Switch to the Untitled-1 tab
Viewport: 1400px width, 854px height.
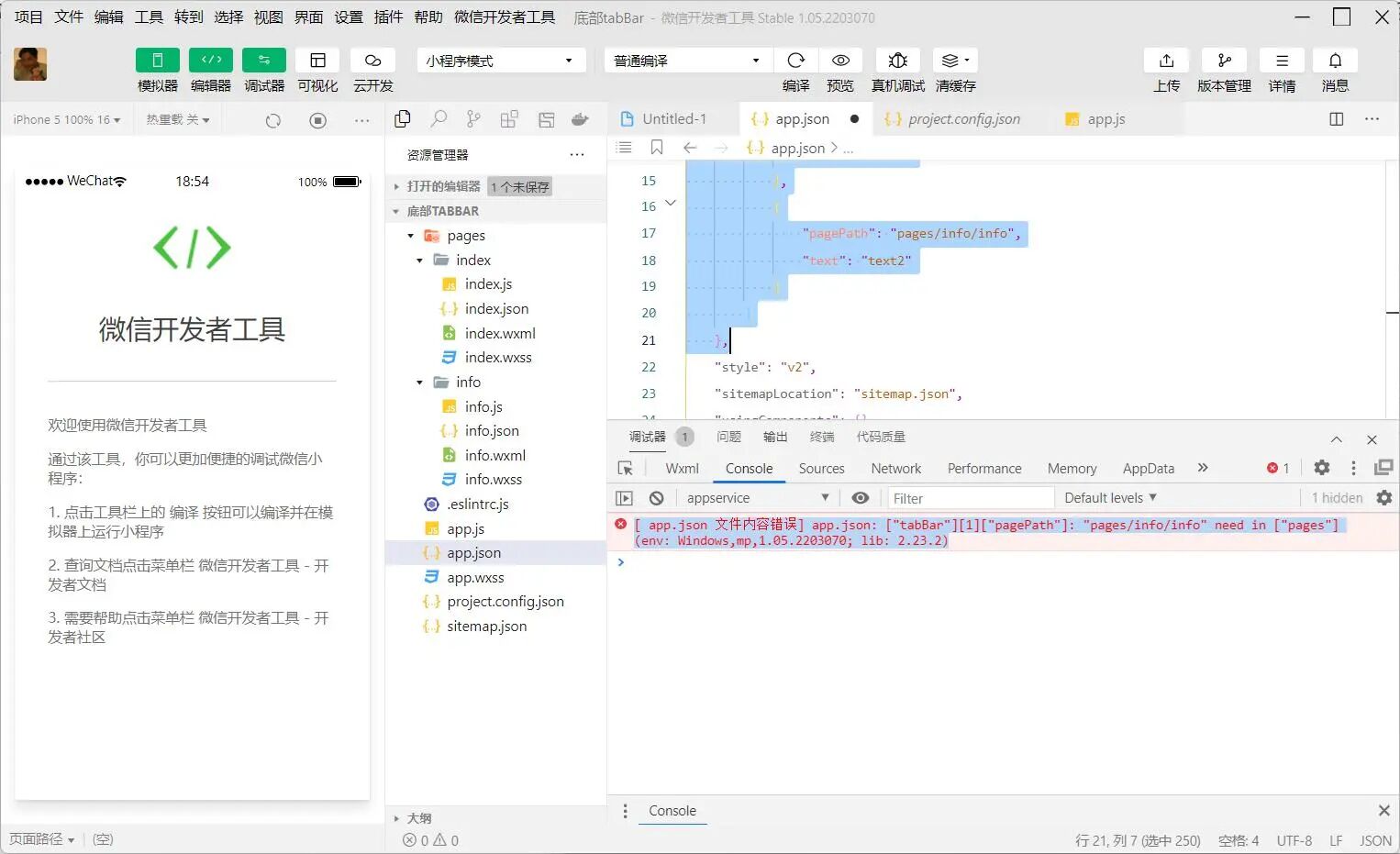coord(674,119)
